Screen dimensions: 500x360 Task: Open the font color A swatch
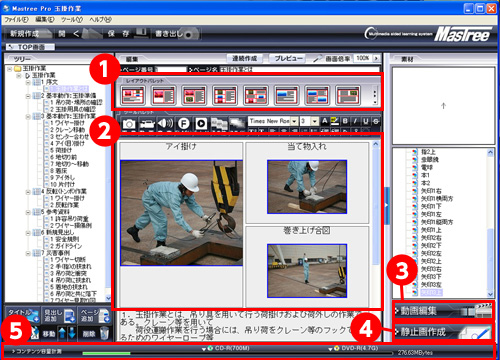tap(325, 121)
